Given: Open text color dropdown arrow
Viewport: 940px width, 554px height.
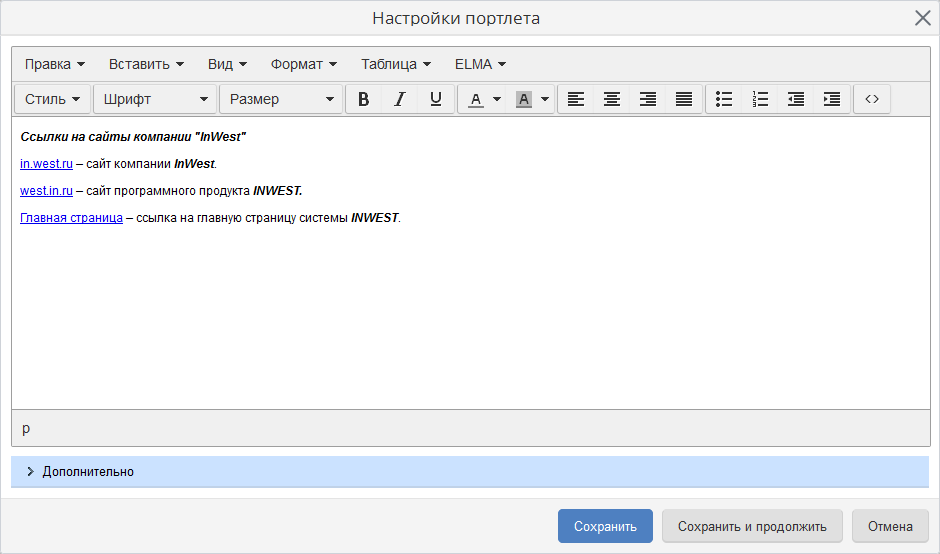Looking at the screenshot, I should pyautogui.click(x=497, y=99).
